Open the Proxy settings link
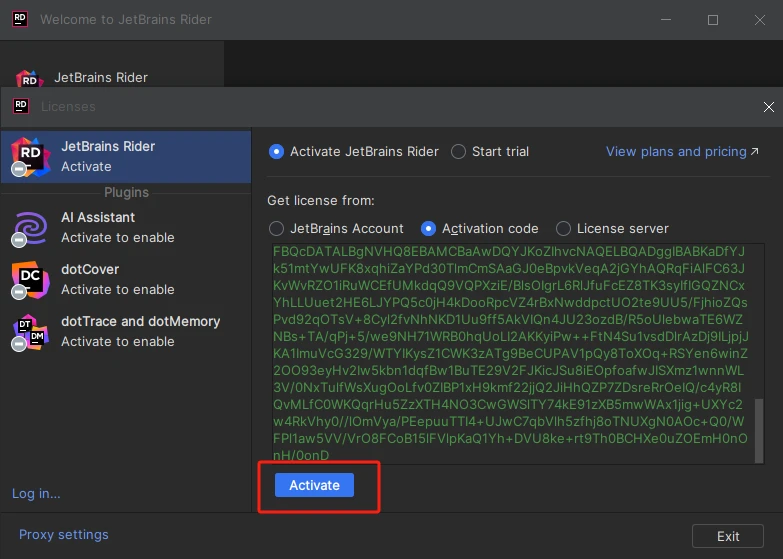The height and width of the screenshot is (559, 783). (64, 534)
